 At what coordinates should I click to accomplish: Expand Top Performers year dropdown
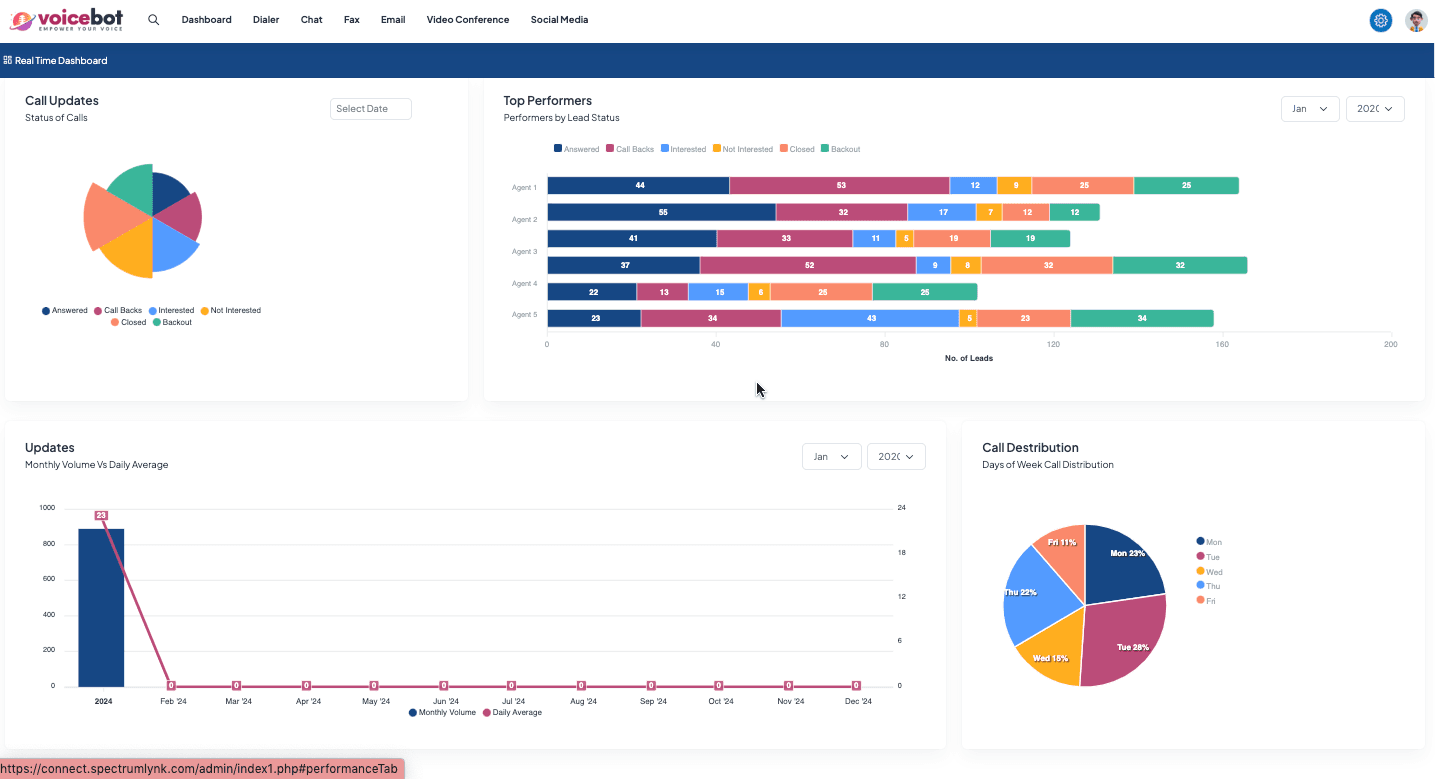click(1375, 109)
